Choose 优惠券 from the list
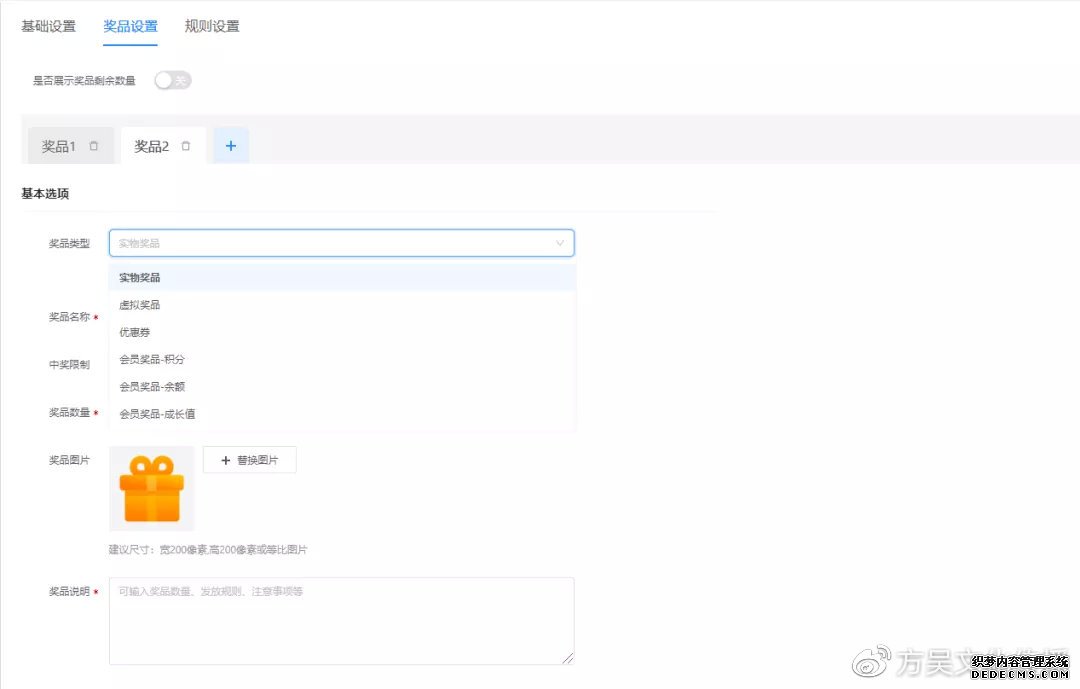1080x689 pixels. coord(342,332)
